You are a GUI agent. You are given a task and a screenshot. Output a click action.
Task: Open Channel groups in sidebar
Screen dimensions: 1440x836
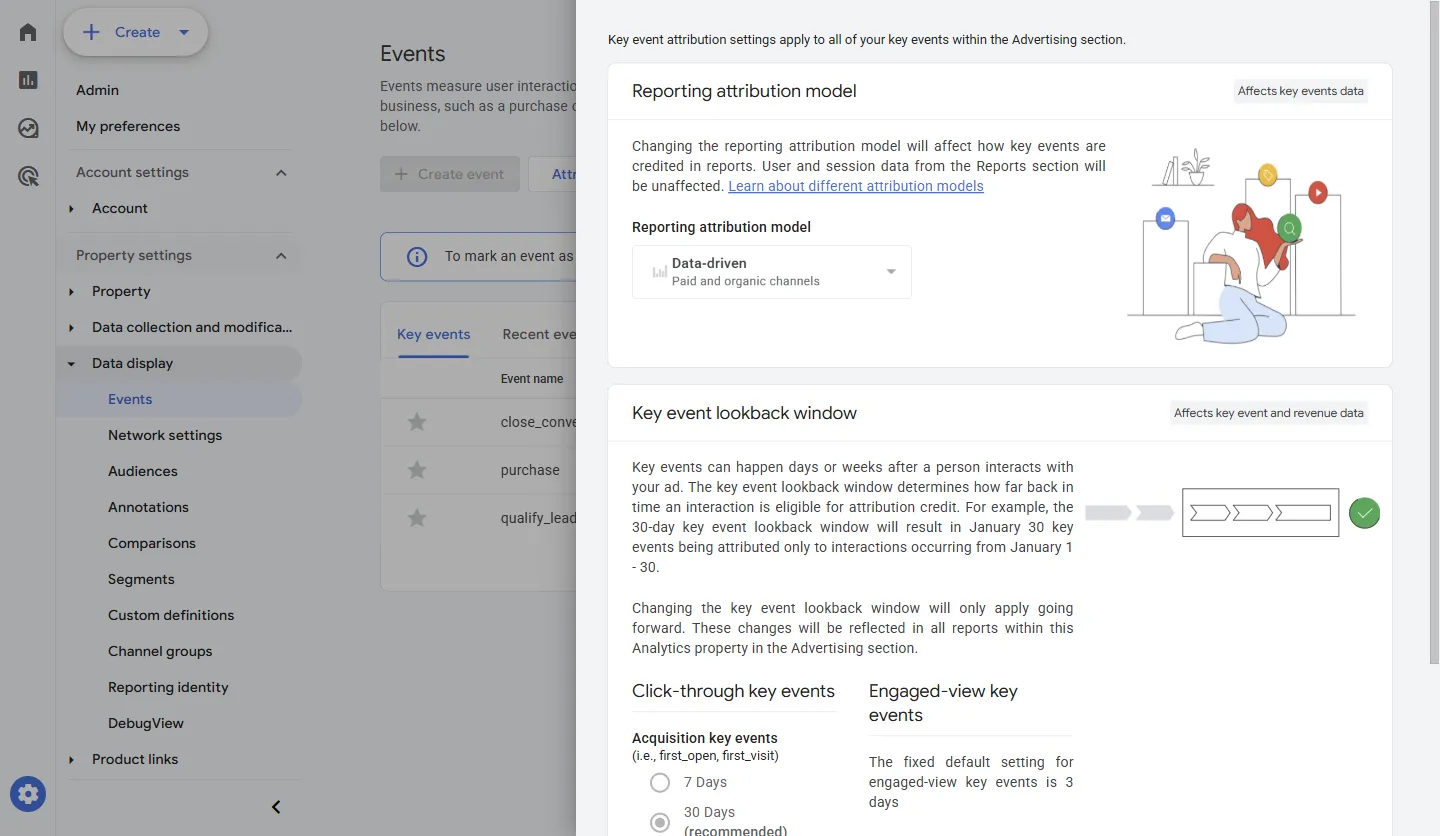click(x=160, y=651)
